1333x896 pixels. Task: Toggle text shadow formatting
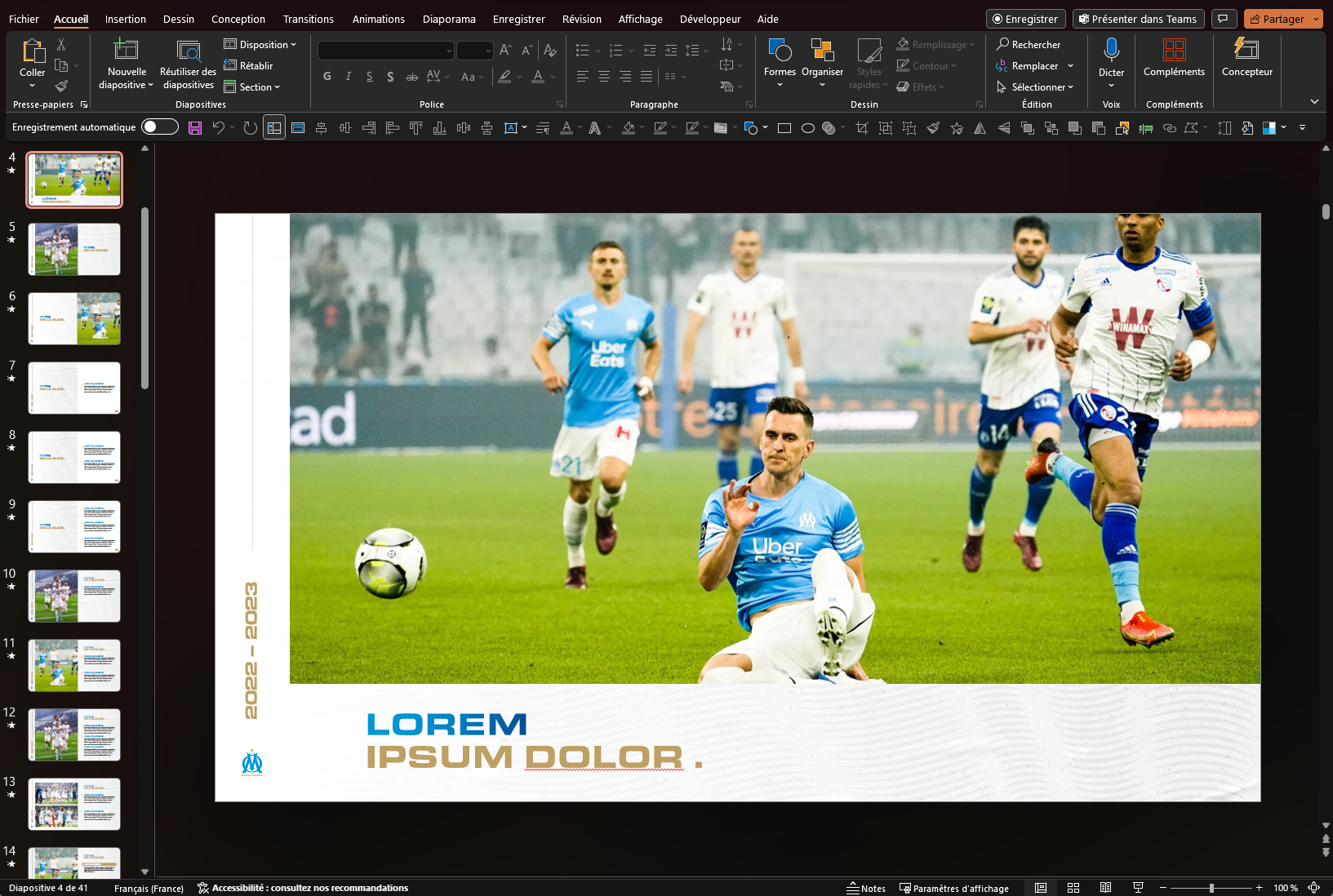(x=390, y=77)
